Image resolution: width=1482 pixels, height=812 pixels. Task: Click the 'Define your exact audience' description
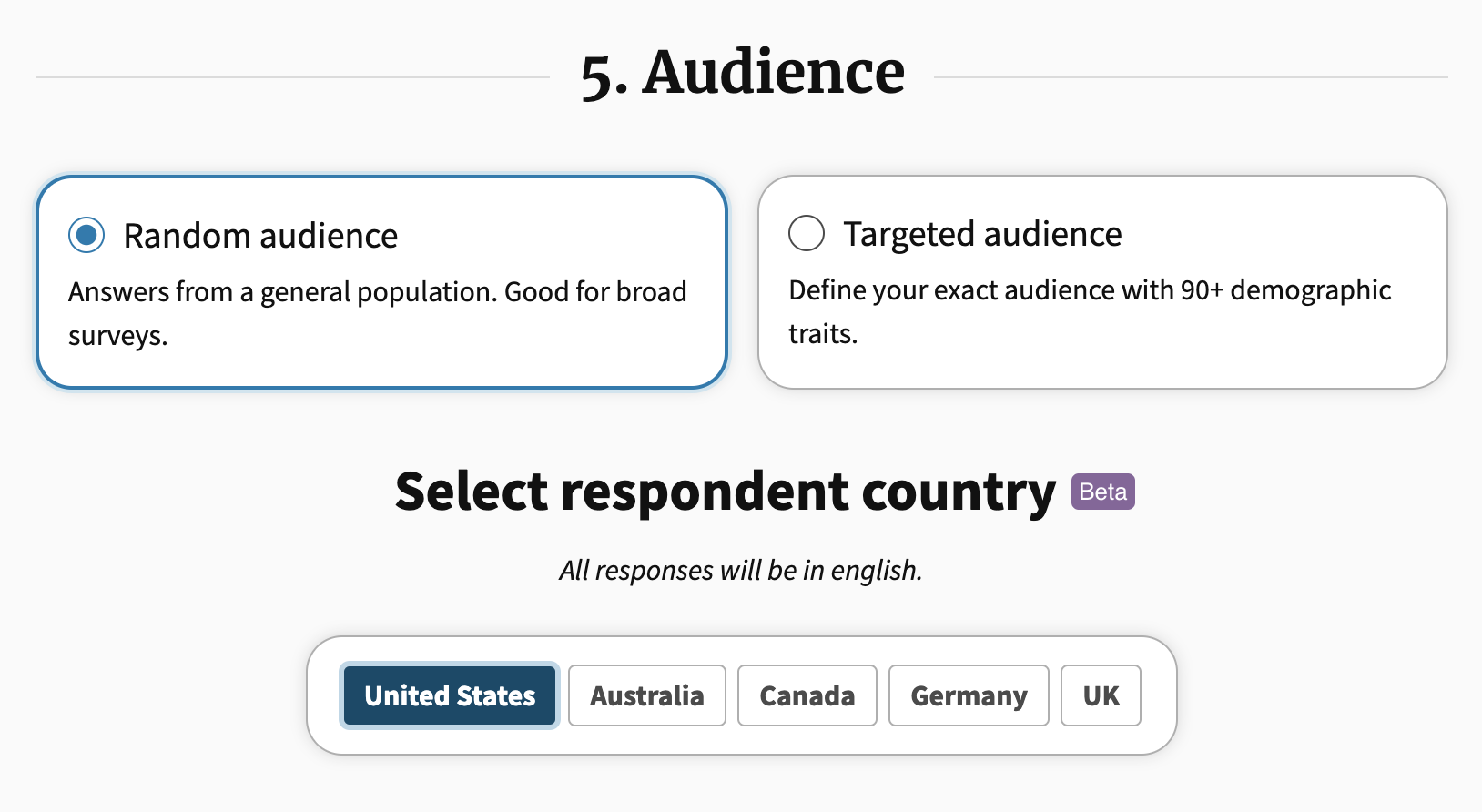(x=1090, y=311)
